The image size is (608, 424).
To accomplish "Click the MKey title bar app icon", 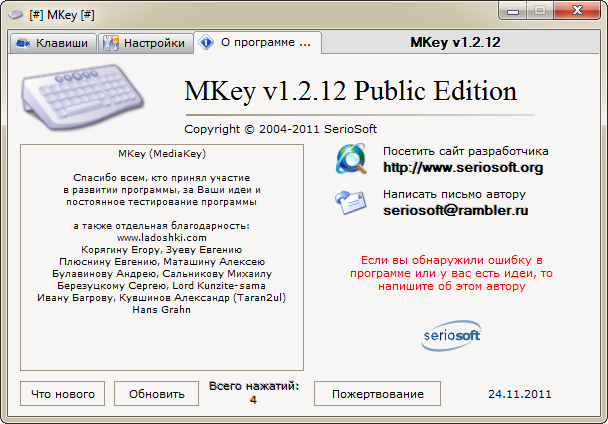I will coord(16,15).
